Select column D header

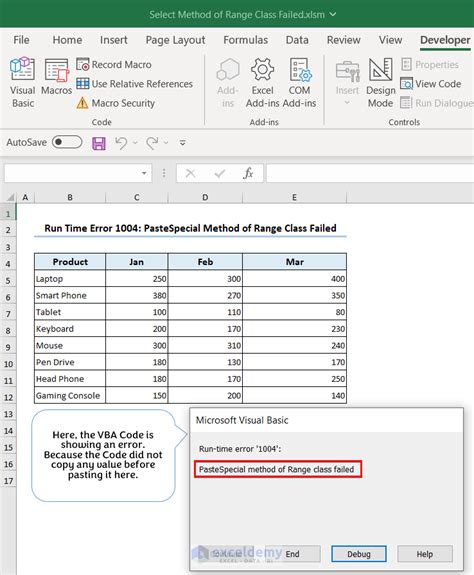(x=205, y=197)
